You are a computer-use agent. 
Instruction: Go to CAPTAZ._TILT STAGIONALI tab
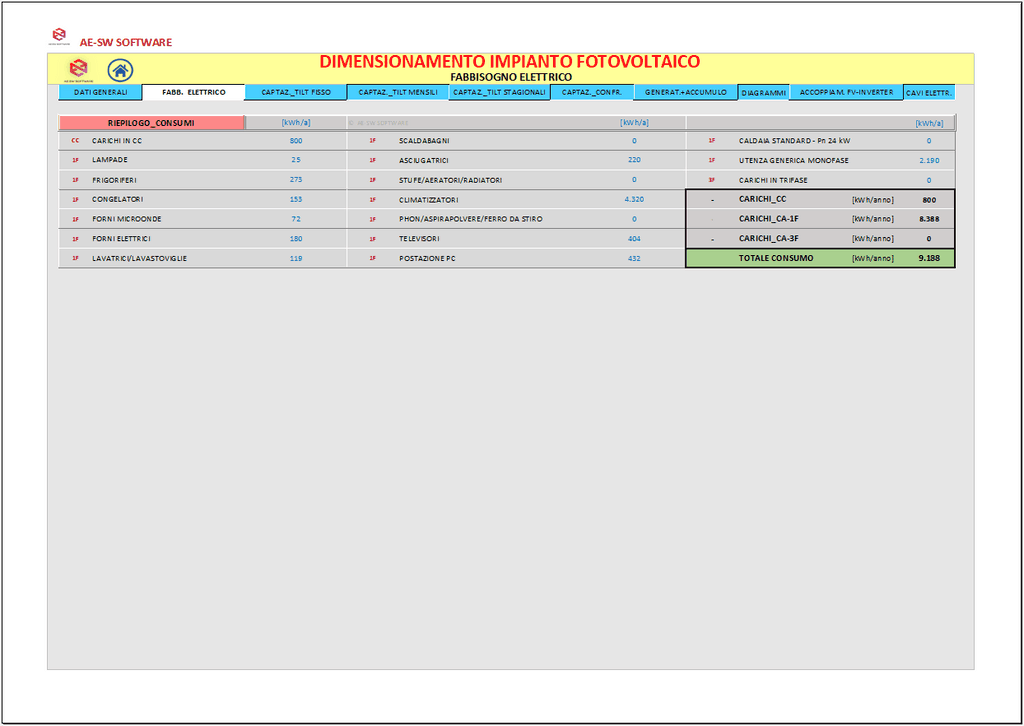[x=499, y=92]
